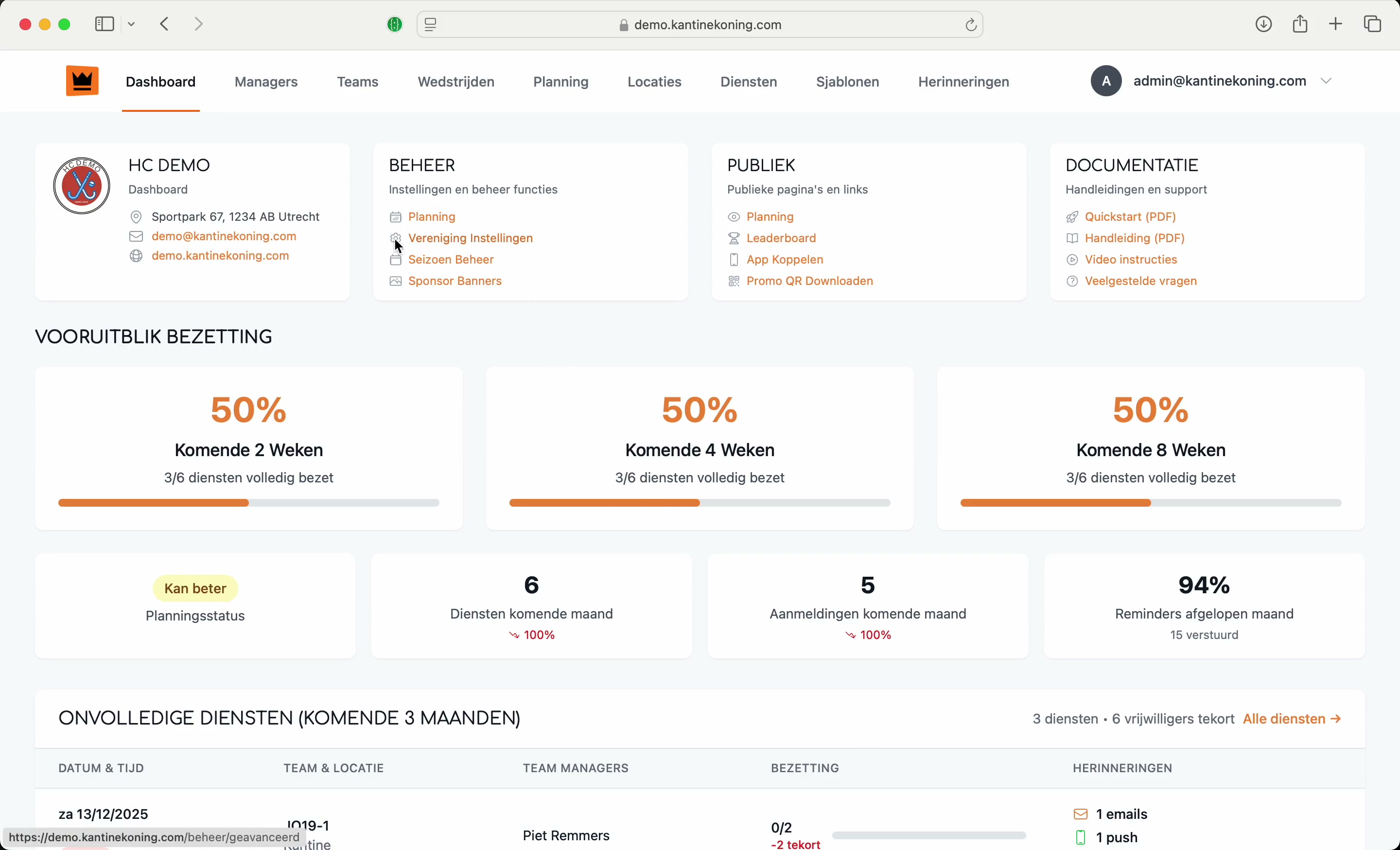Click the Kantinekoning crown logo
The height and width of the screenshot is (850, 1400).
(82, 81)
